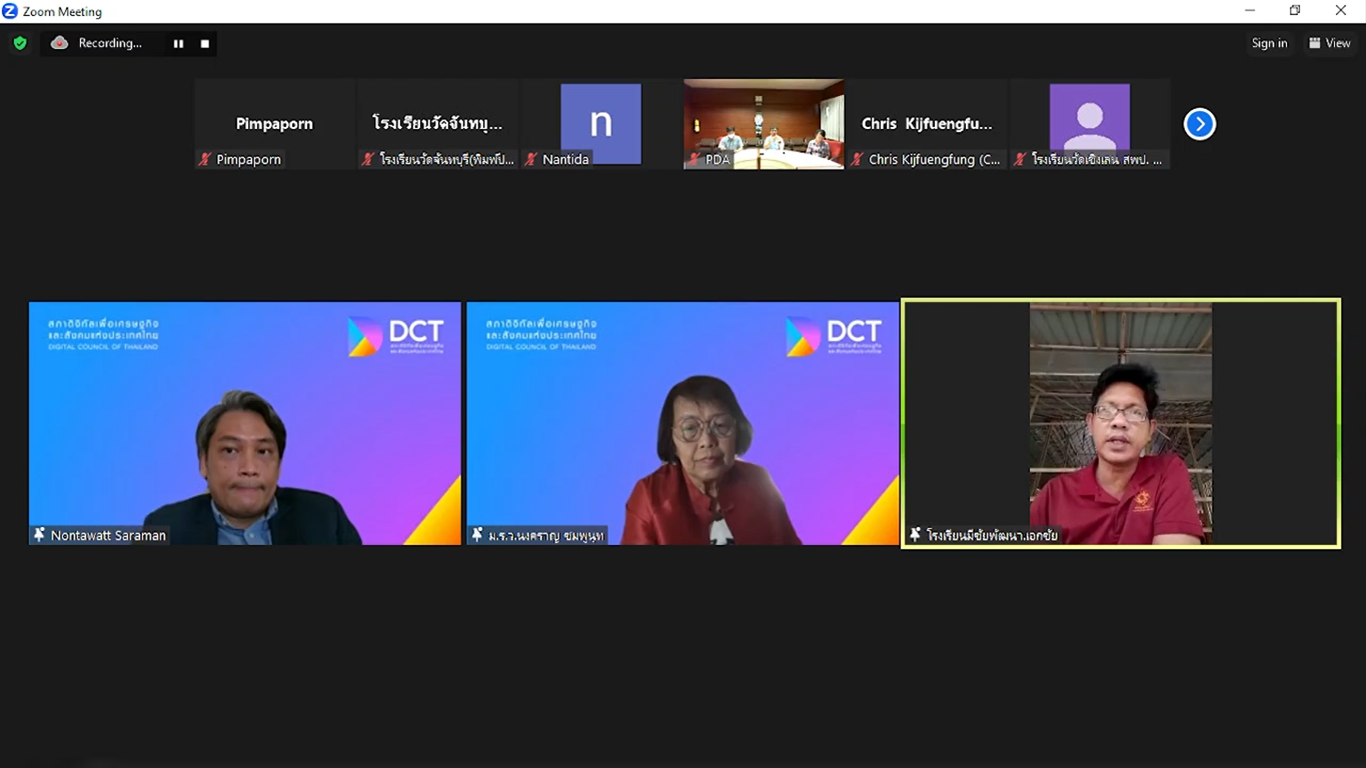Click the pin icon beside Nontawatt Saraman
1366x768 pixels.
[40, 535]
